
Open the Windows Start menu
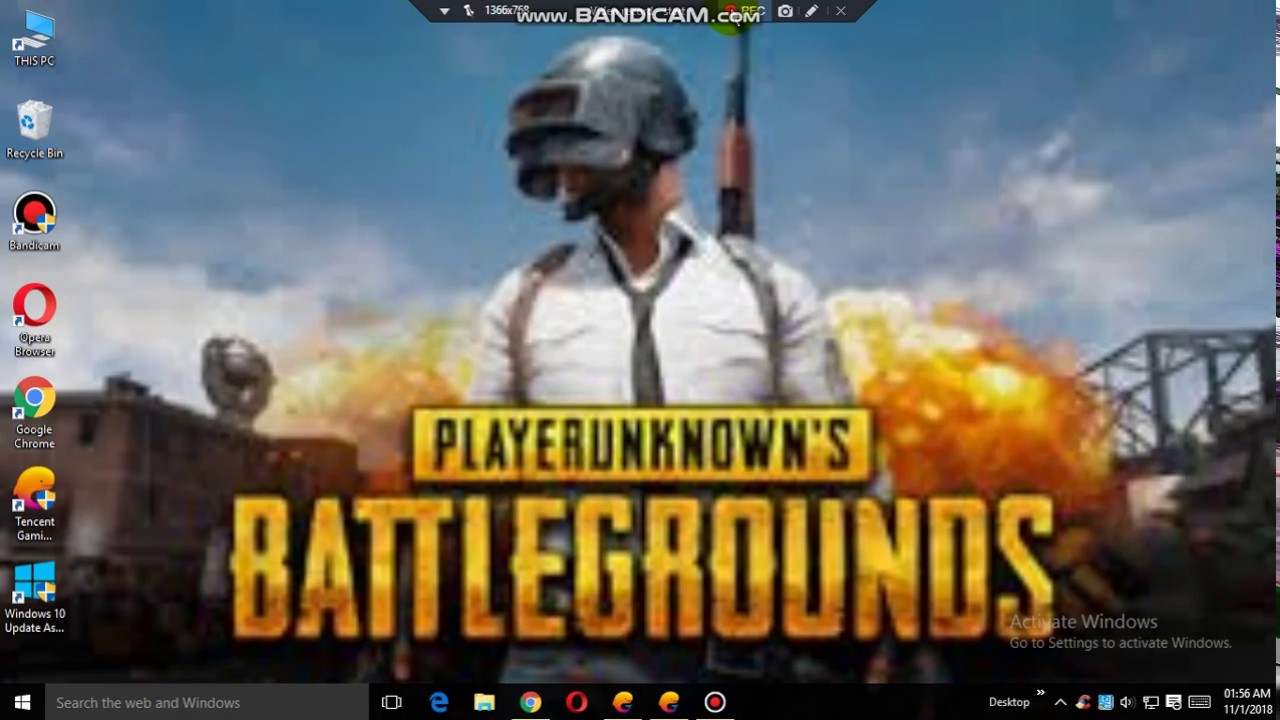[22, 702]
